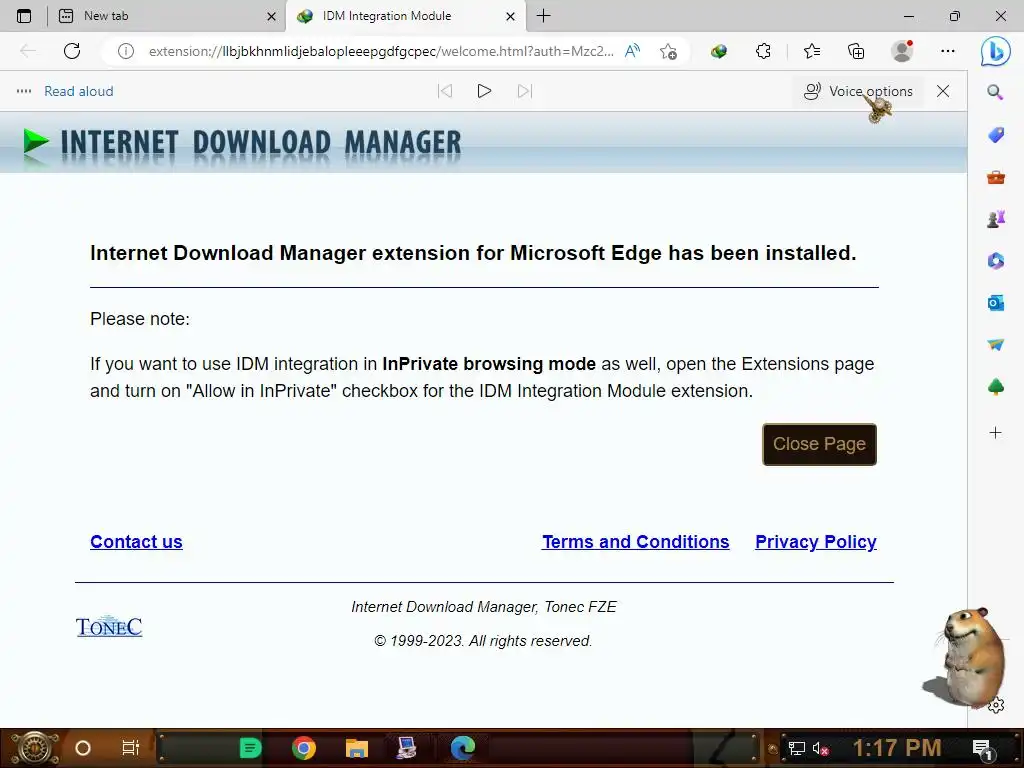Close the IDM Integration Module tab
The image size is (1024, 768).
point(510,16)
